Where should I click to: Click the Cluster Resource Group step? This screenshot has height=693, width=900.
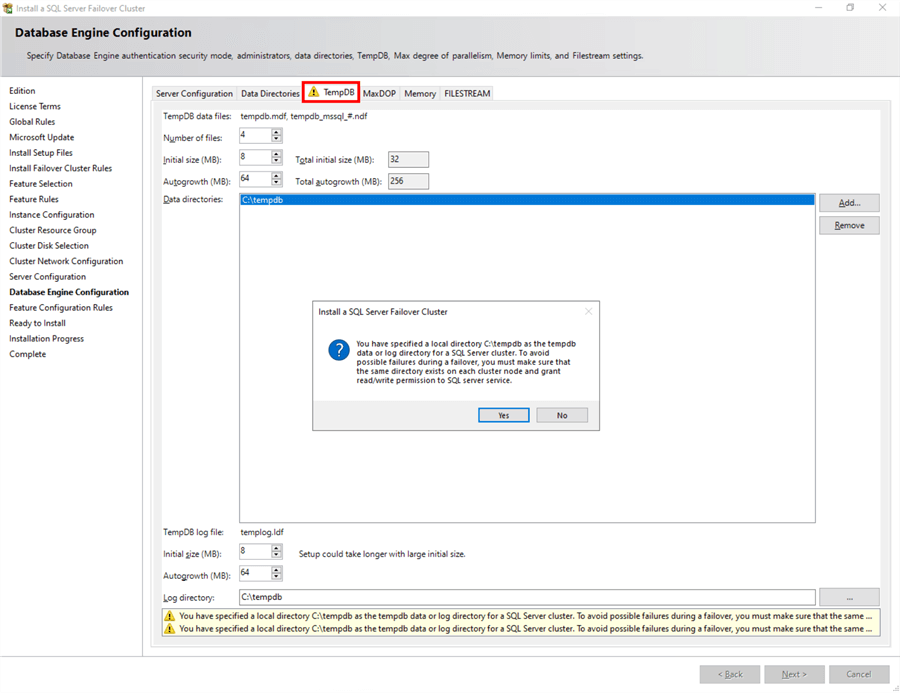[53, 230]
